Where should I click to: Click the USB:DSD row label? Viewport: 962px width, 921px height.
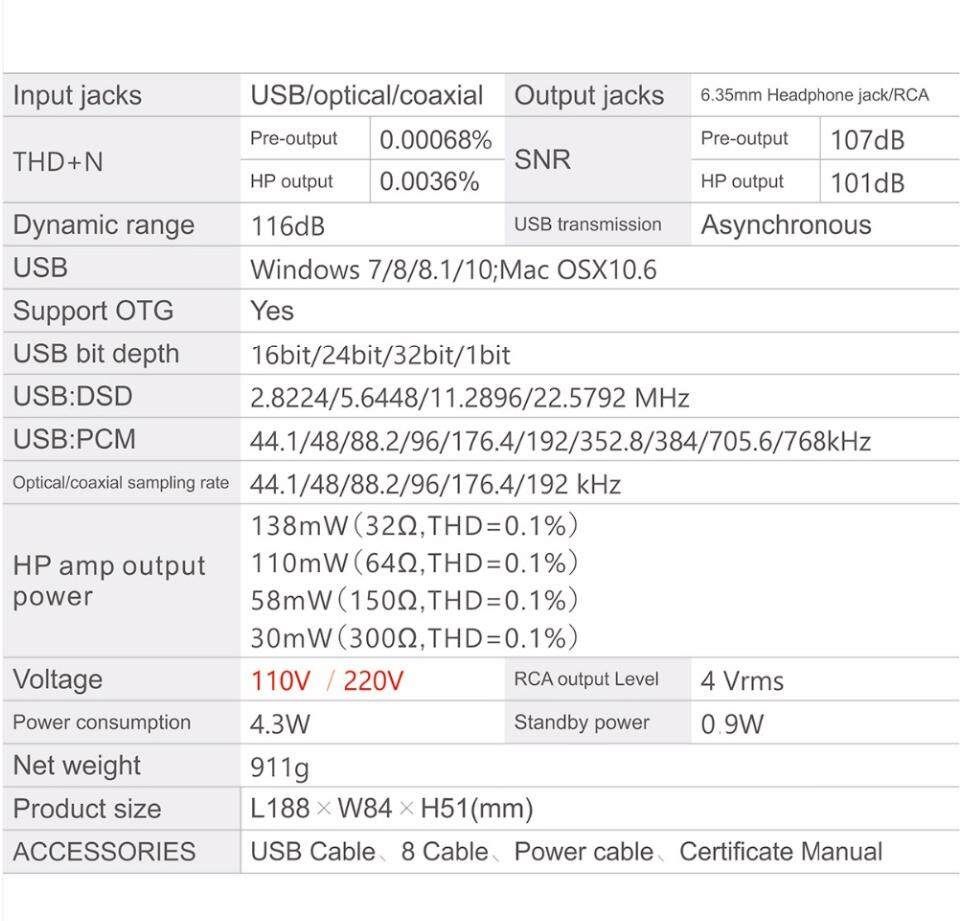pyautogui.click(x=72, y=397)
